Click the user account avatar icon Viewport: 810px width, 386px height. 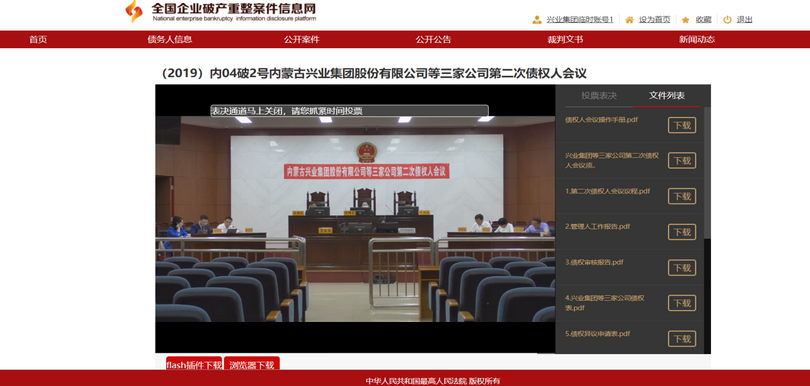pyautogui.click(x=537, y=20)
